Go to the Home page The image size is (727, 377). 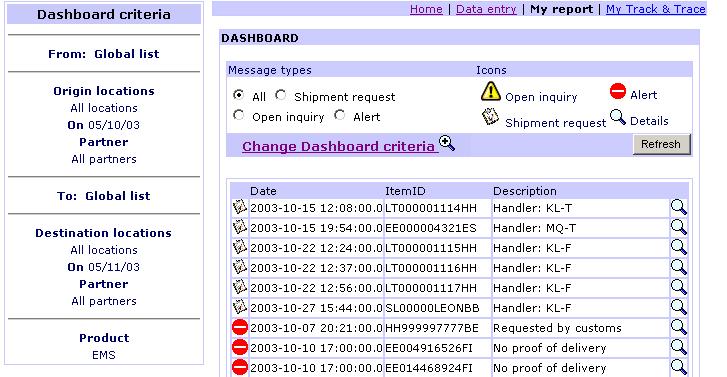426,9
